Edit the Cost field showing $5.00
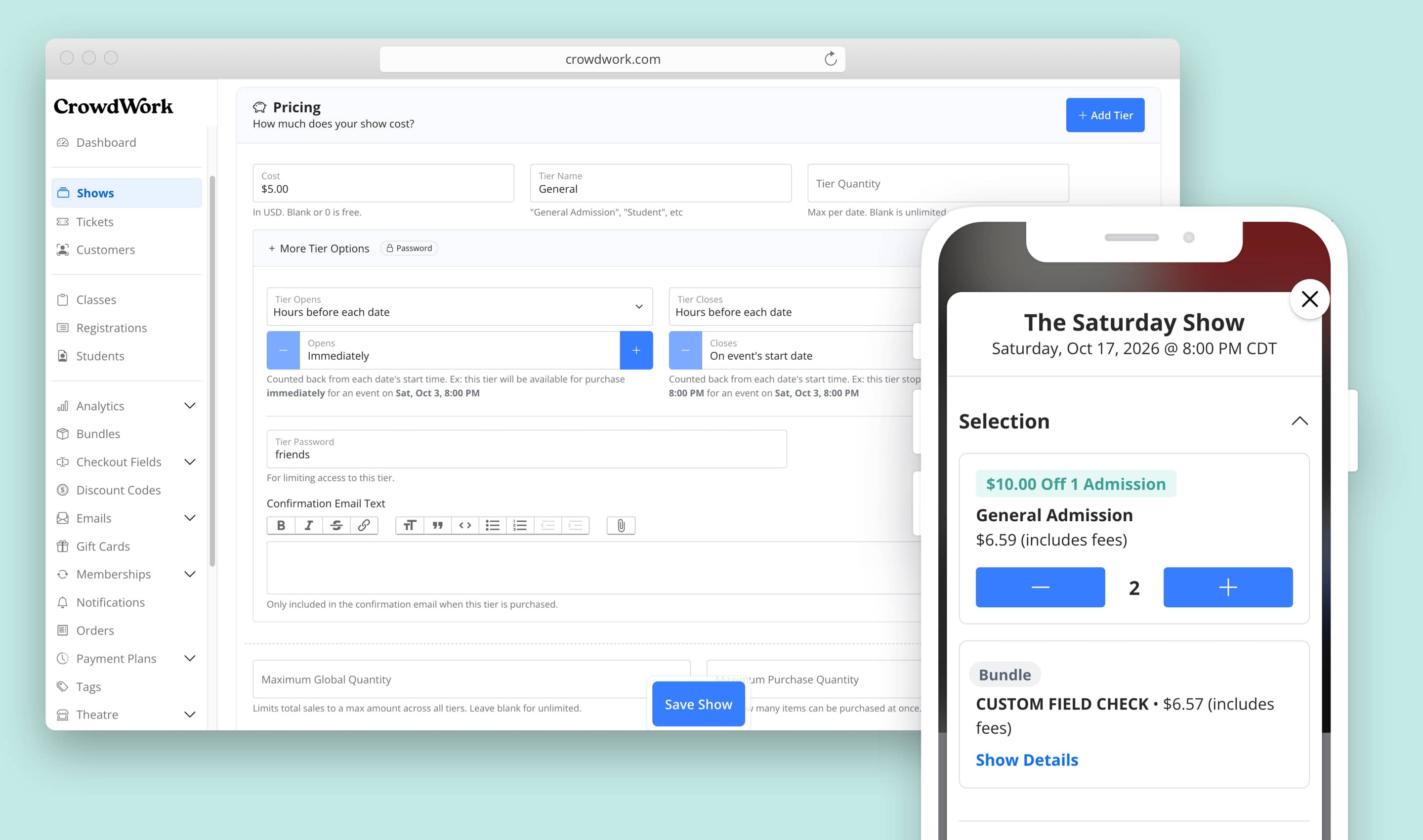Screen dimensions: 1423x840 tap(383, 183)
